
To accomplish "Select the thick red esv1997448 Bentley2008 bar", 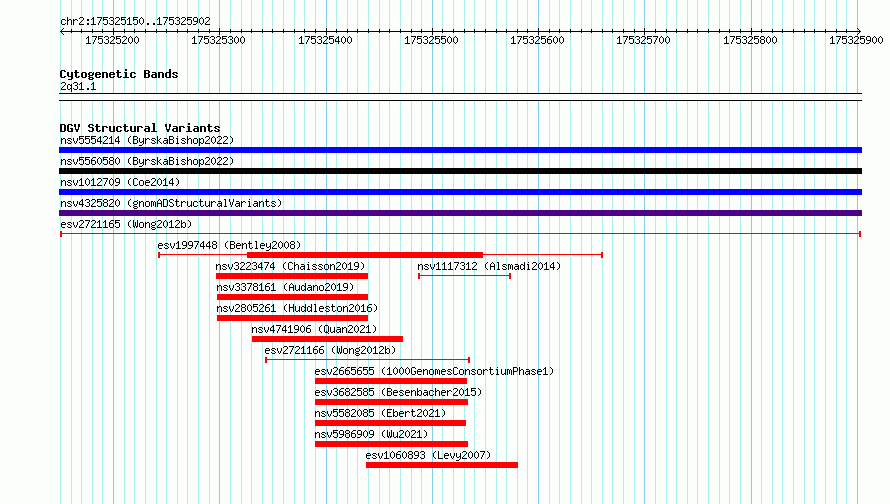I will click(365, 255).
